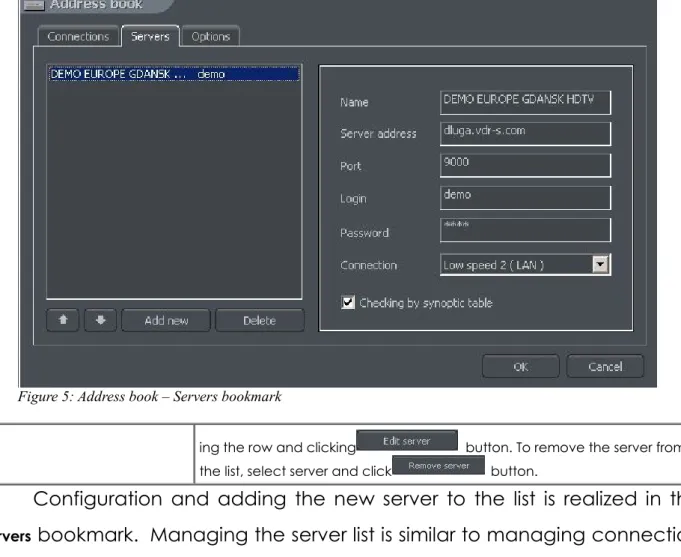Click the Password label text
681x557 pixels.
[364, 233]
